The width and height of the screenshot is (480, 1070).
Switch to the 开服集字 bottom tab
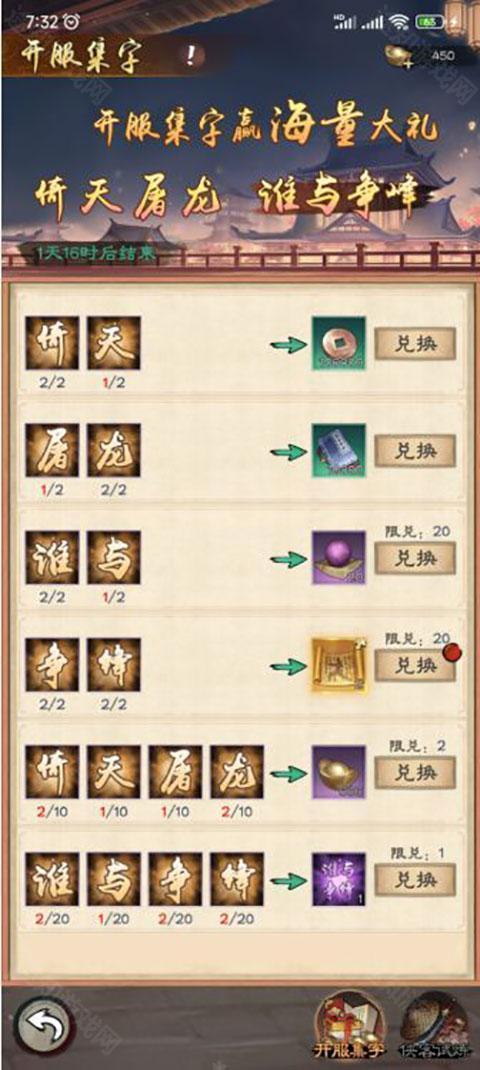coord(350,1026)
